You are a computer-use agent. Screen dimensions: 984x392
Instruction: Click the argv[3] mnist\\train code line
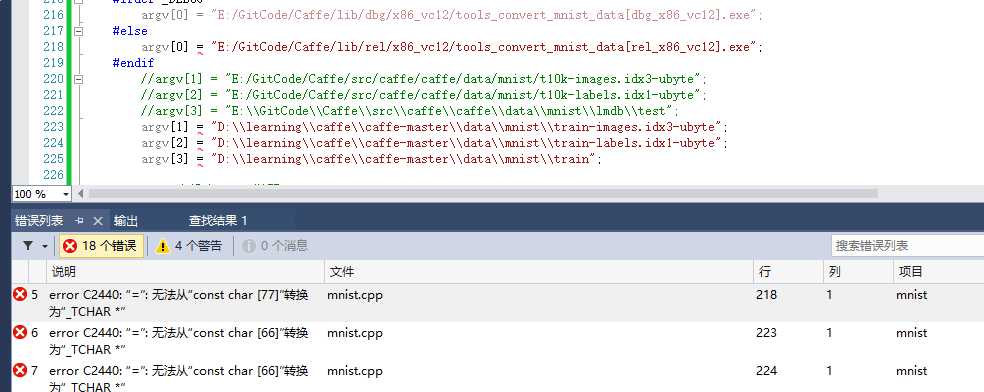372,159
